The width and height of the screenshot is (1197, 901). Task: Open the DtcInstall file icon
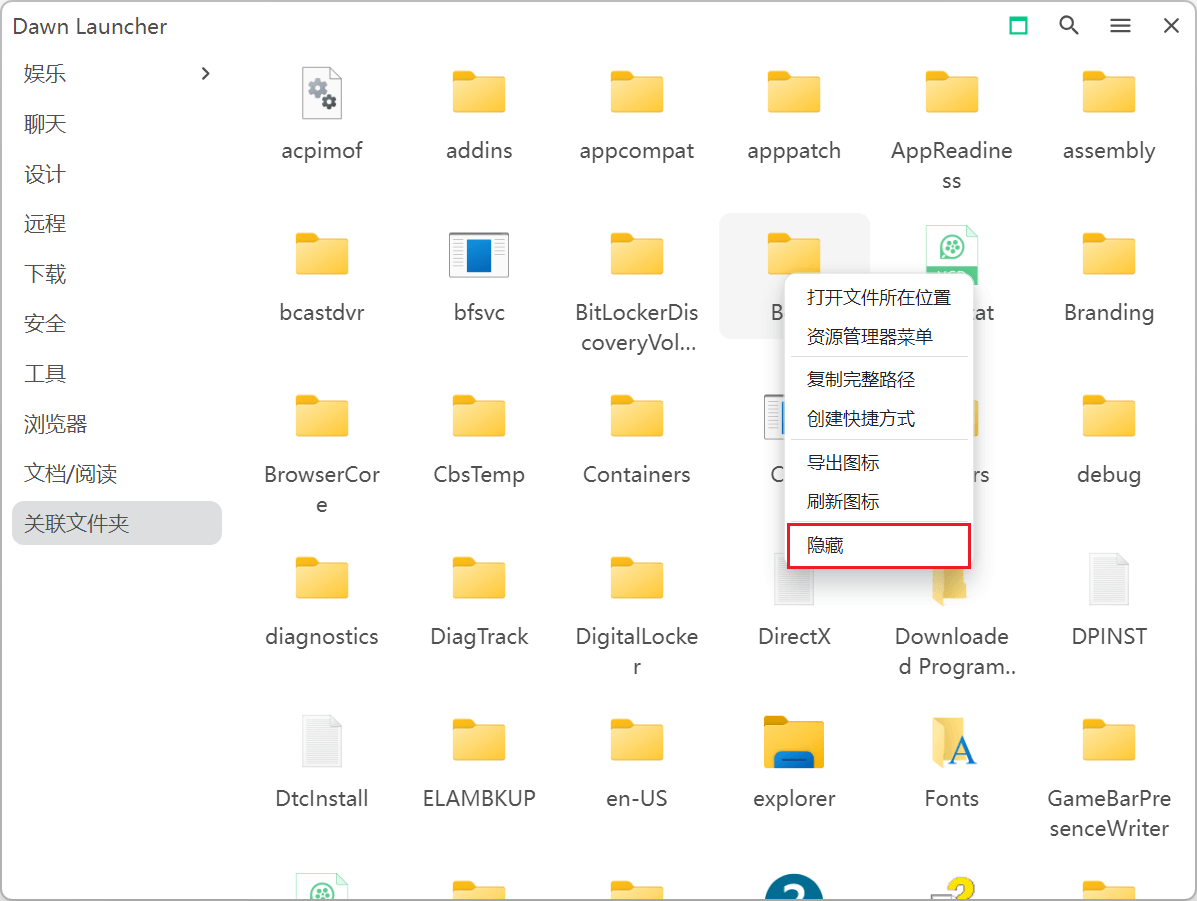(321, 741)
